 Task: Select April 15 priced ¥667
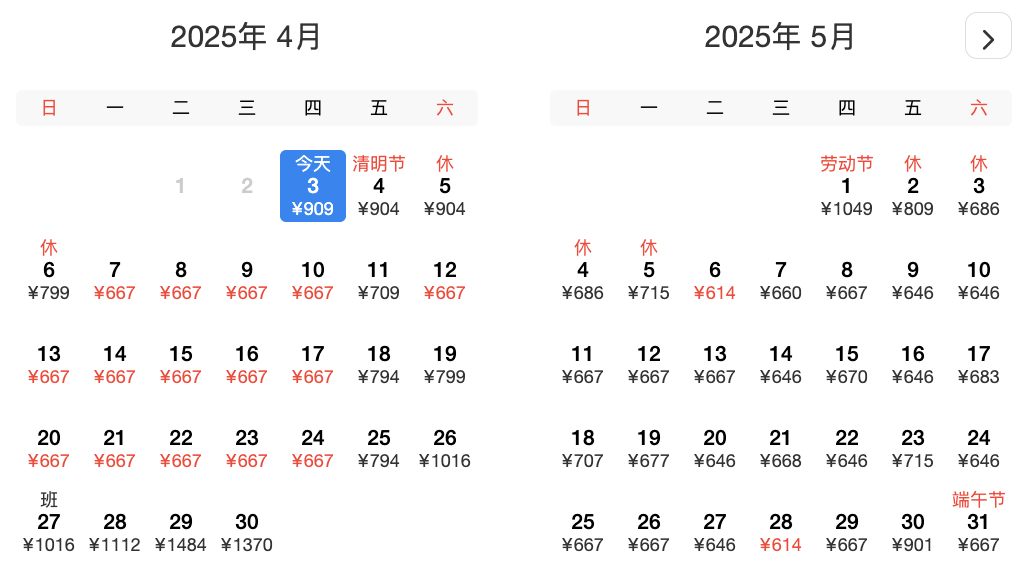(181, 365)
